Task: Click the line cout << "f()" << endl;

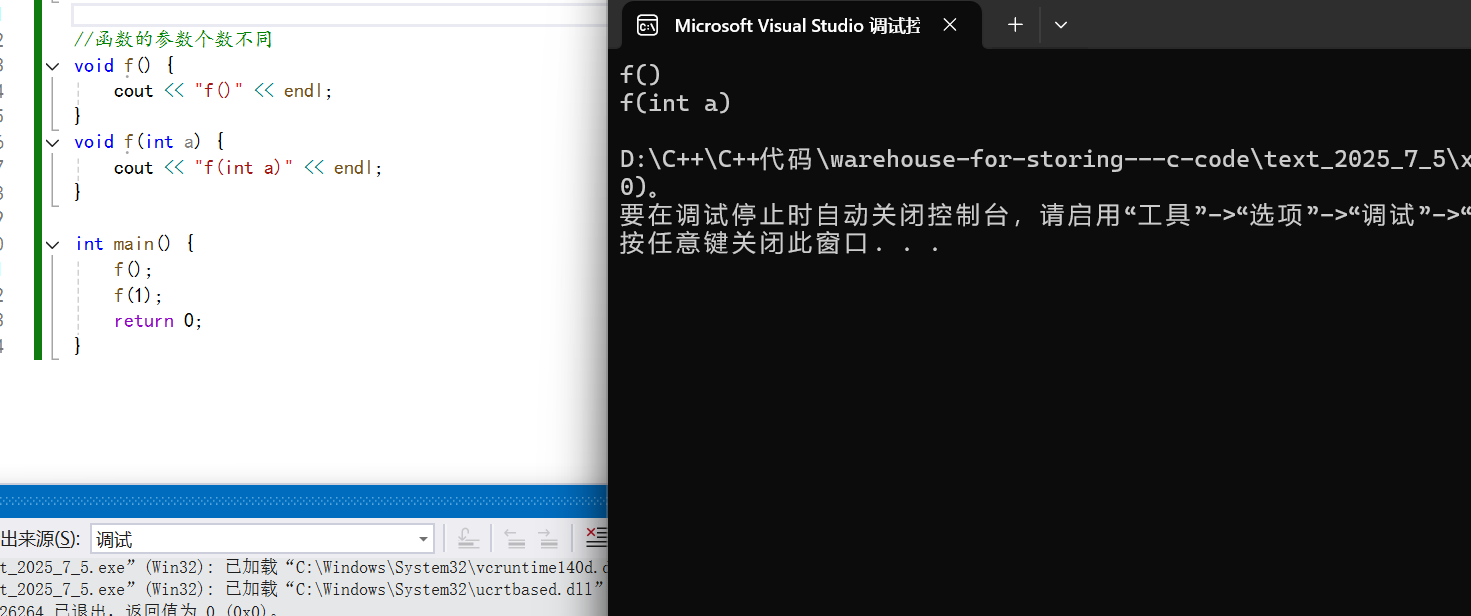Action: pyautogui.click(x=223, y=91)
